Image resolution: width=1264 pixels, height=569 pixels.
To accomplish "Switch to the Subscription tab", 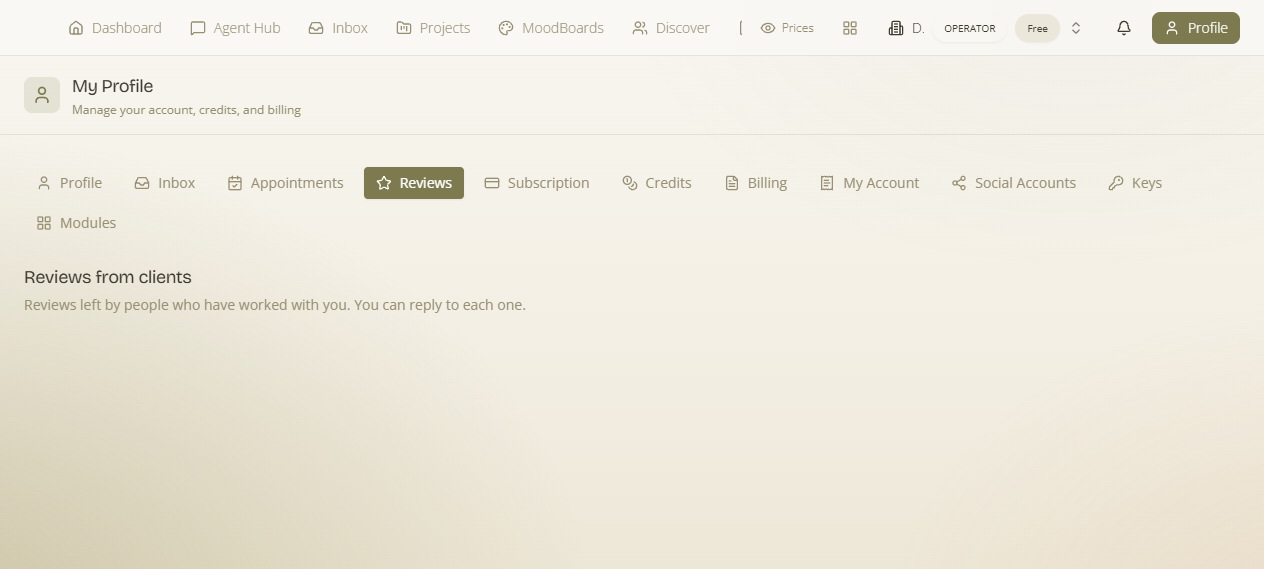I will click(537, 183).
